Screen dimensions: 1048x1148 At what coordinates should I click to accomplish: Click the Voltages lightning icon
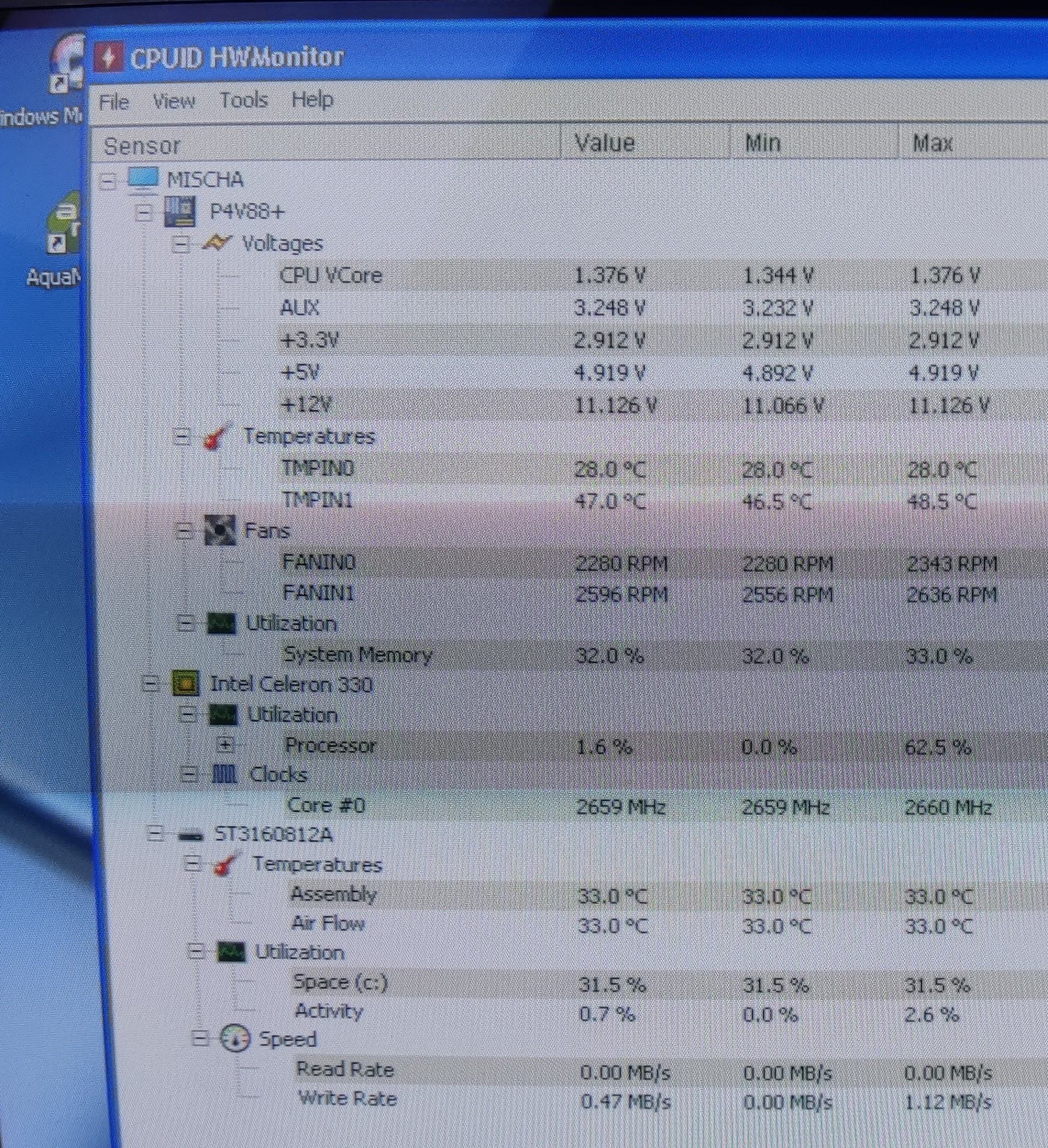[x=217, y=244]
